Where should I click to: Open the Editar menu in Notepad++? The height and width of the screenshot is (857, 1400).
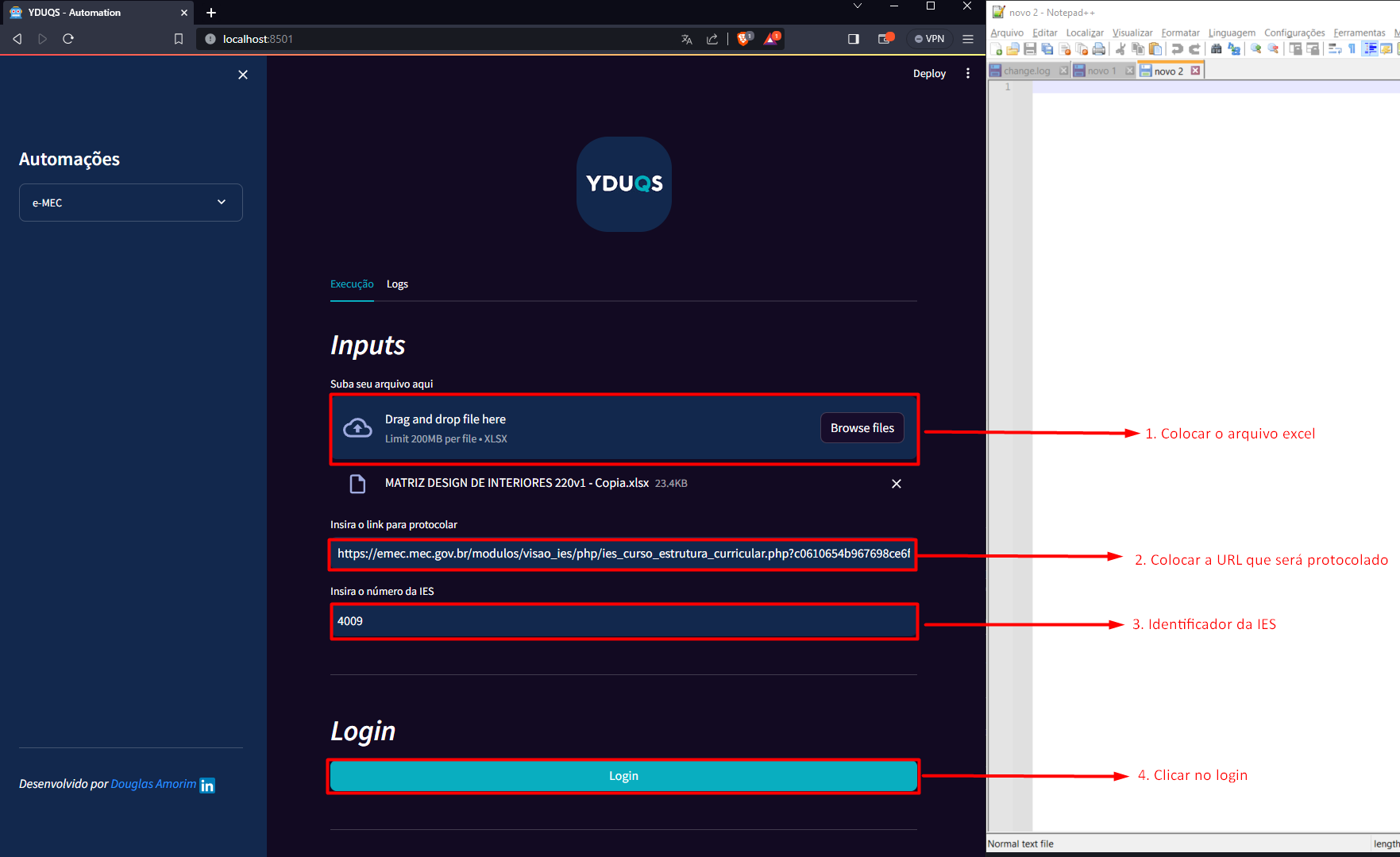point(1044,33)
